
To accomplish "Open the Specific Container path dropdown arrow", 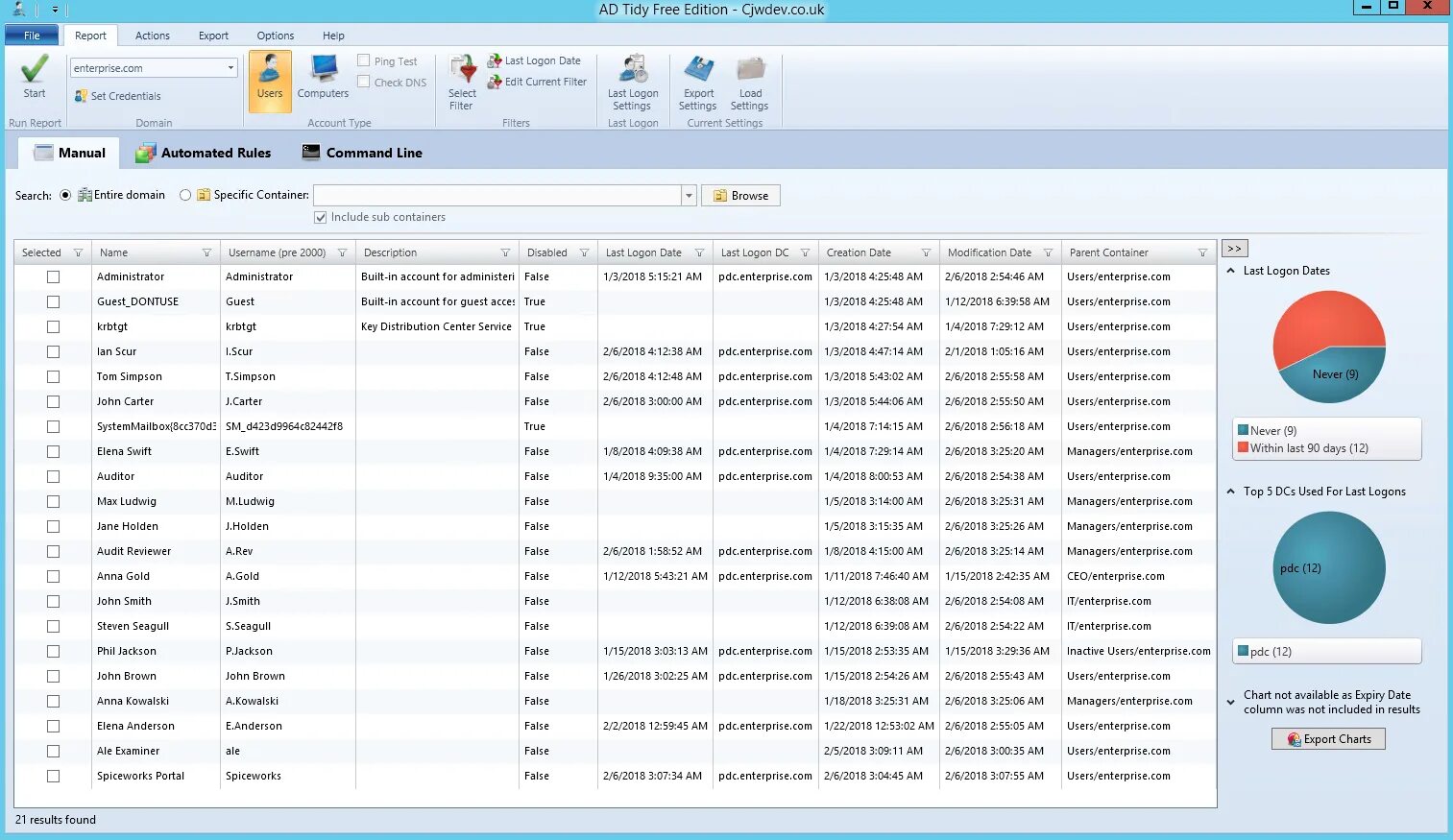I will [x=689, y=196].
